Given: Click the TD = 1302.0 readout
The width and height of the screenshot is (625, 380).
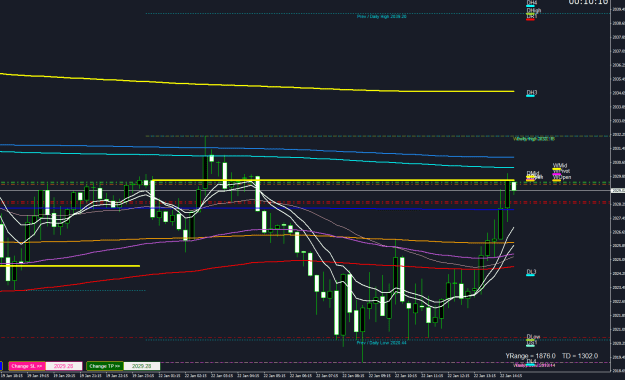Looking at the screenshot, I should [x=580, y=356].
